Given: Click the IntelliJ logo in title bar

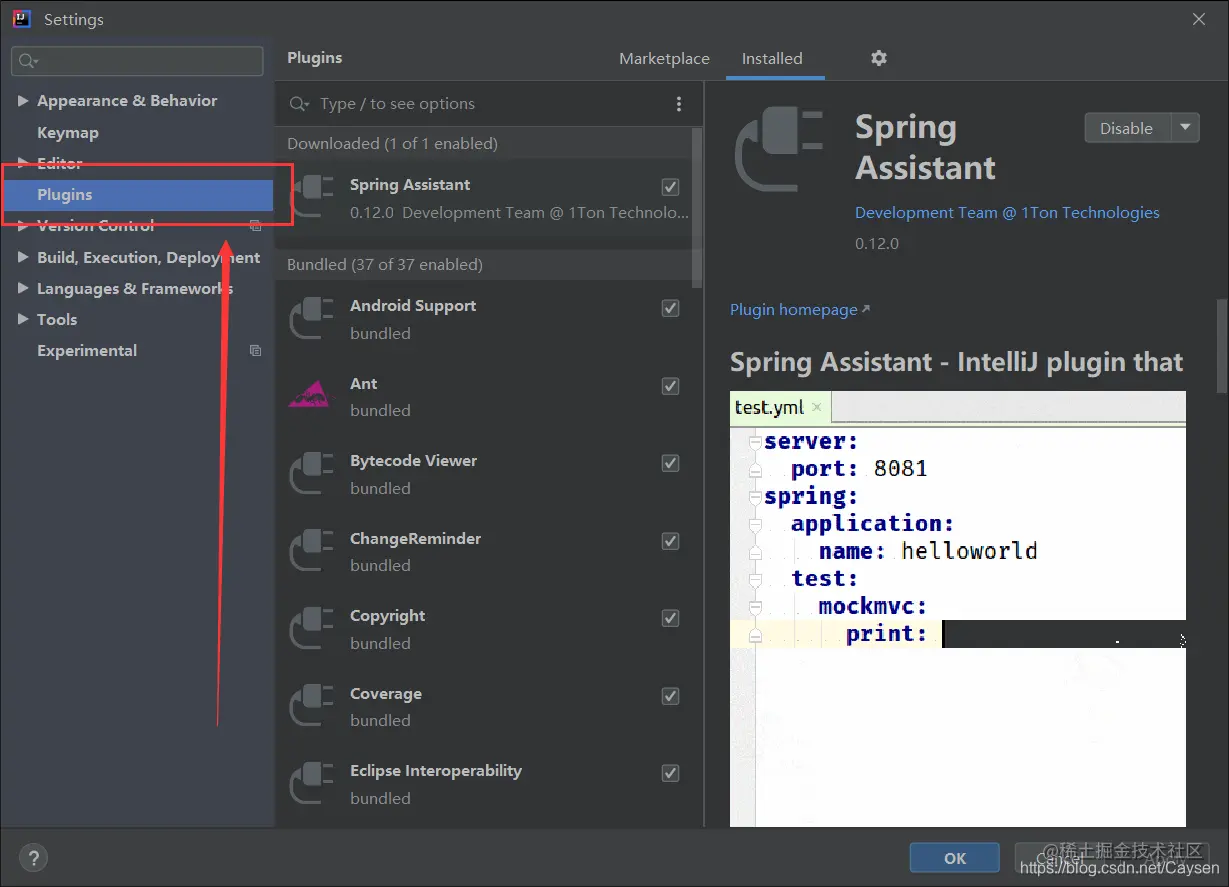Looking at the screenshot, I should click(x=20, y=19).
